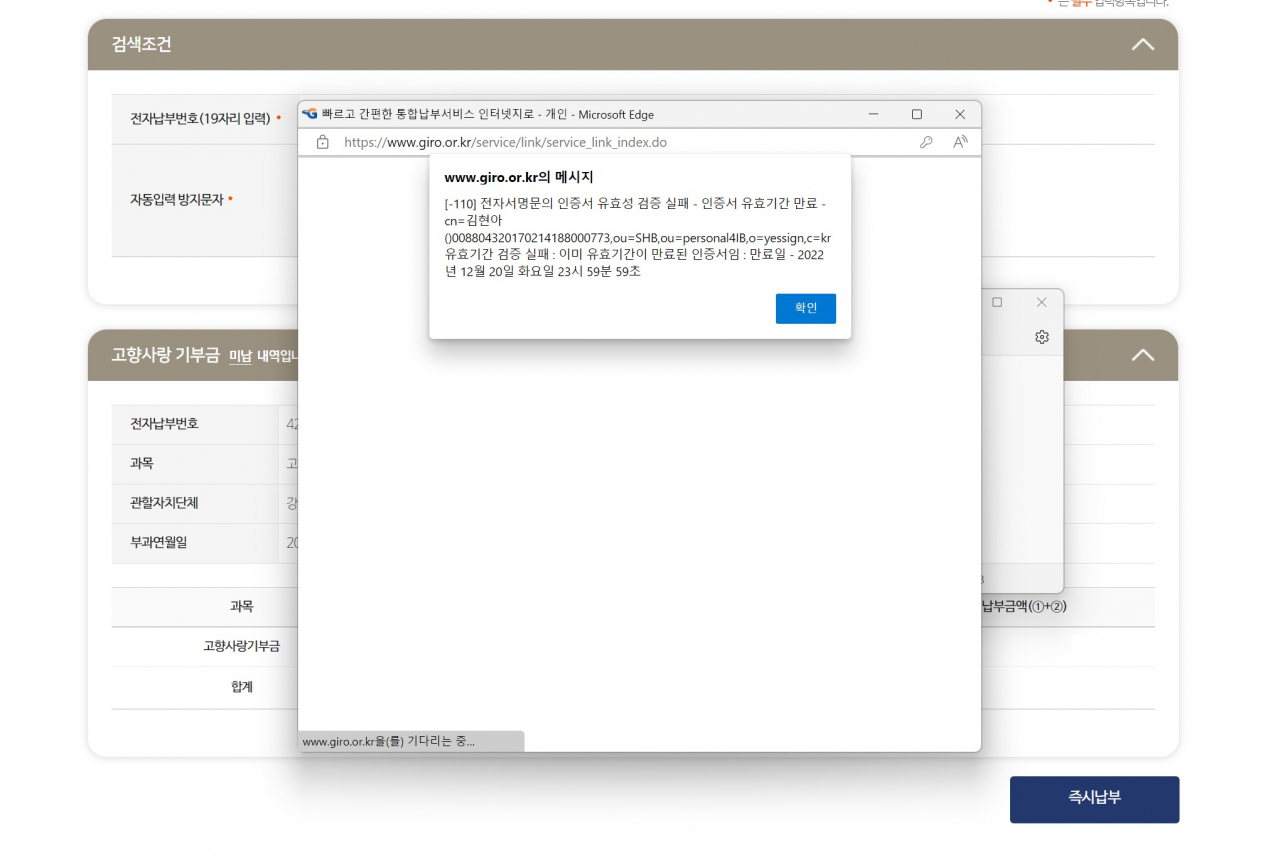
Task: Select the 자동입력 방지문자 label
Action: [x=176, y=199]
